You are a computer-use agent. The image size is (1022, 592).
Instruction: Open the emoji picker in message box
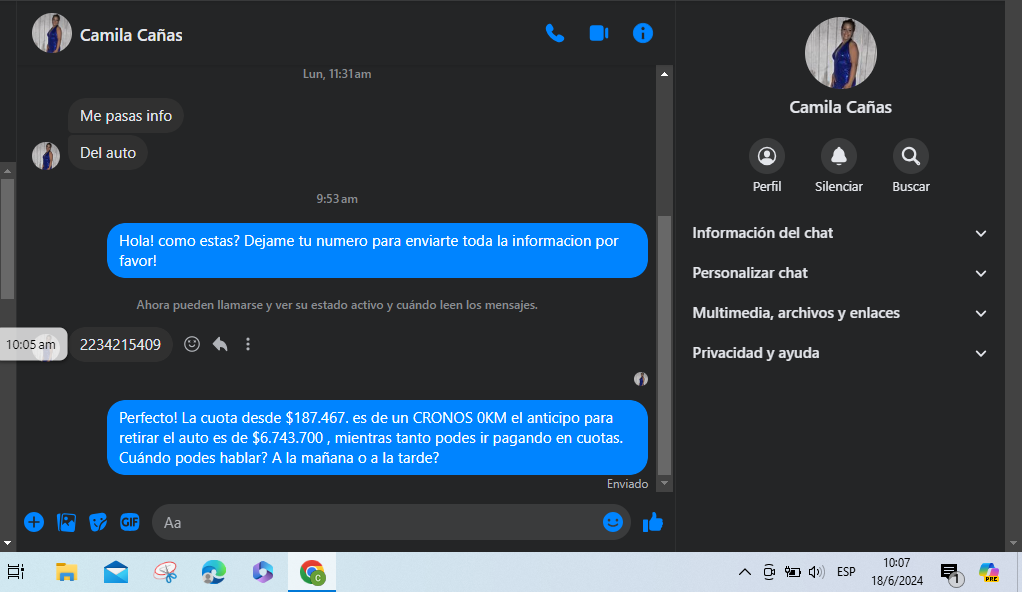613,522
